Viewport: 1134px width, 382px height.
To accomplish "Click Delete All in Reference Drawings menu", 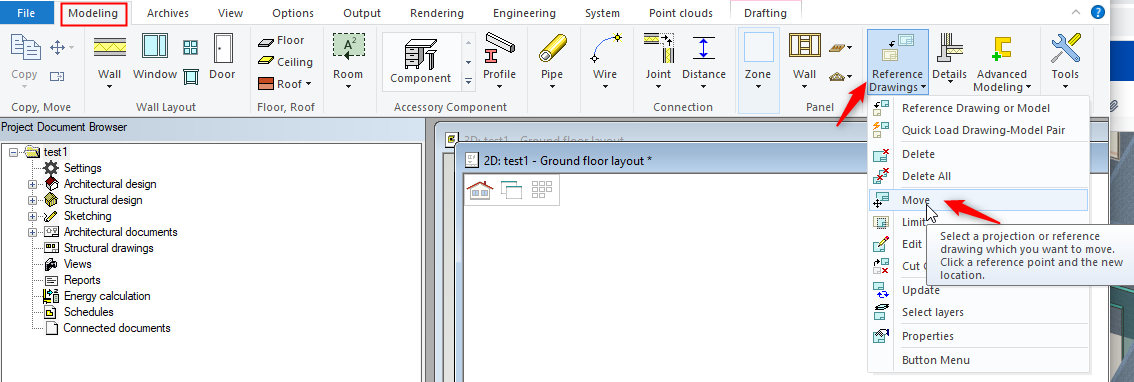I will [926, 176].
